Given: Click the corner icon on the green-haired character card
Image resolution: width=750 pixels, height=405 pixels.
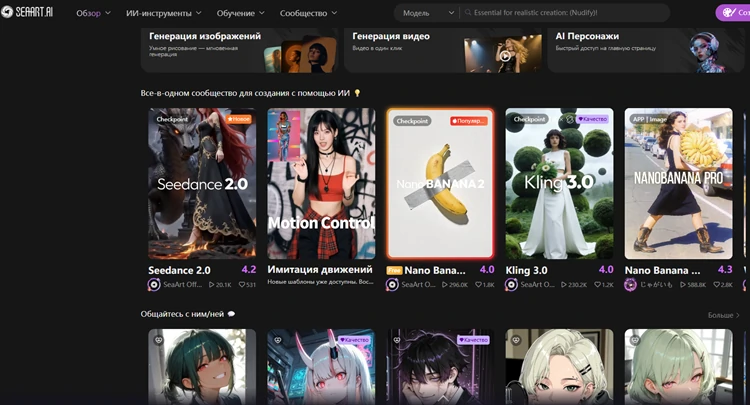Looking at the screenshot, I should pyautogui.click(x=158, y=340).
